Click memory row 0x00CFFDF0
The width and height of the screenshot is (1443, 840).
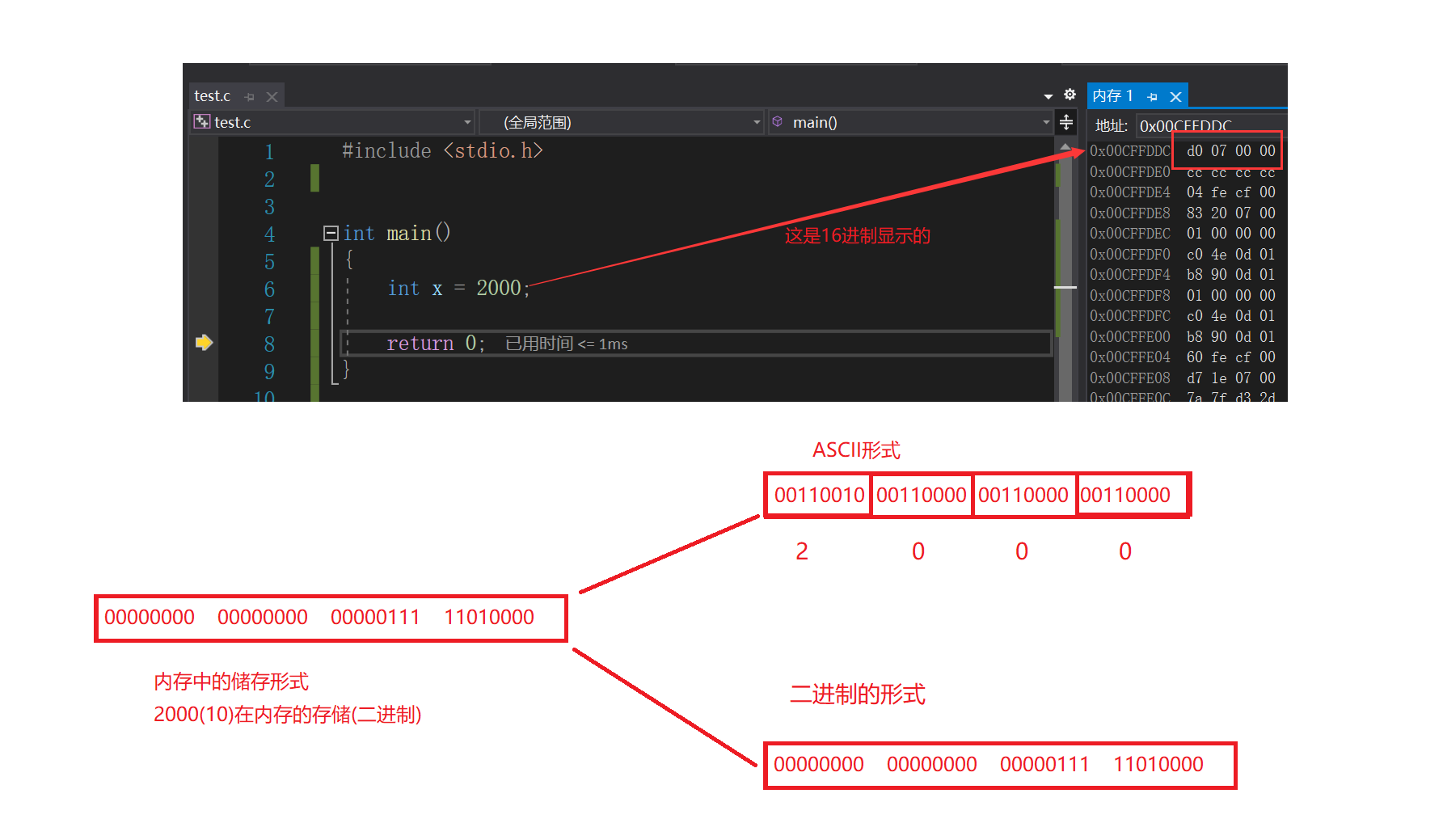(x=1183, y=255)
